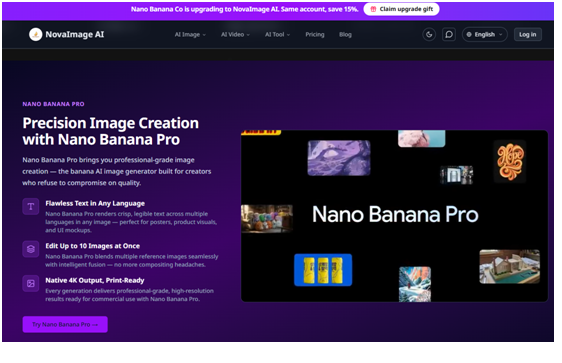Open the English language dropdown
Viewport: 562px width, 363px height.
click(x=485, y=34)
